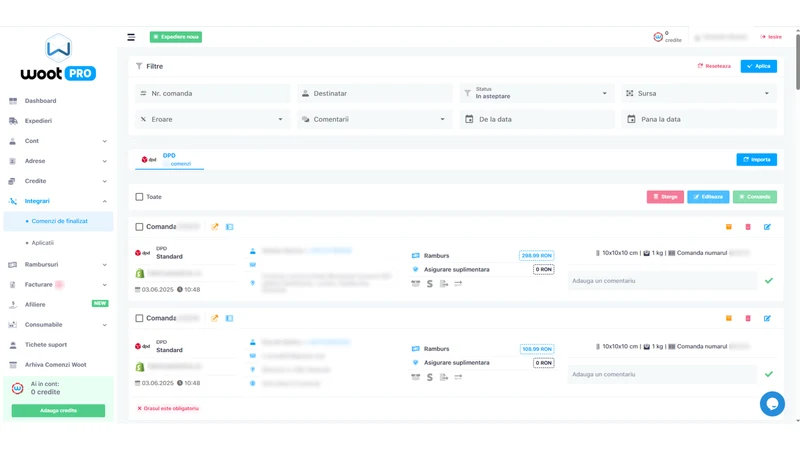Image resolution: width=800 pixels, height=450 pixels.
Task: Click the green Comanda button
Action: point(755,196)
